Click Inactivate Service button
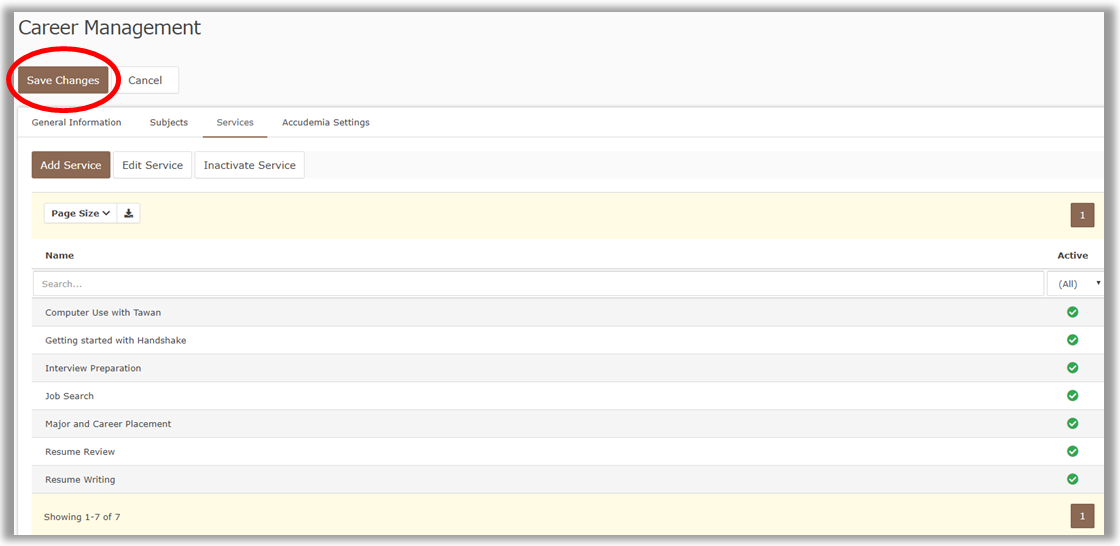Screen dimensions: 1120x546 [249, 165]
